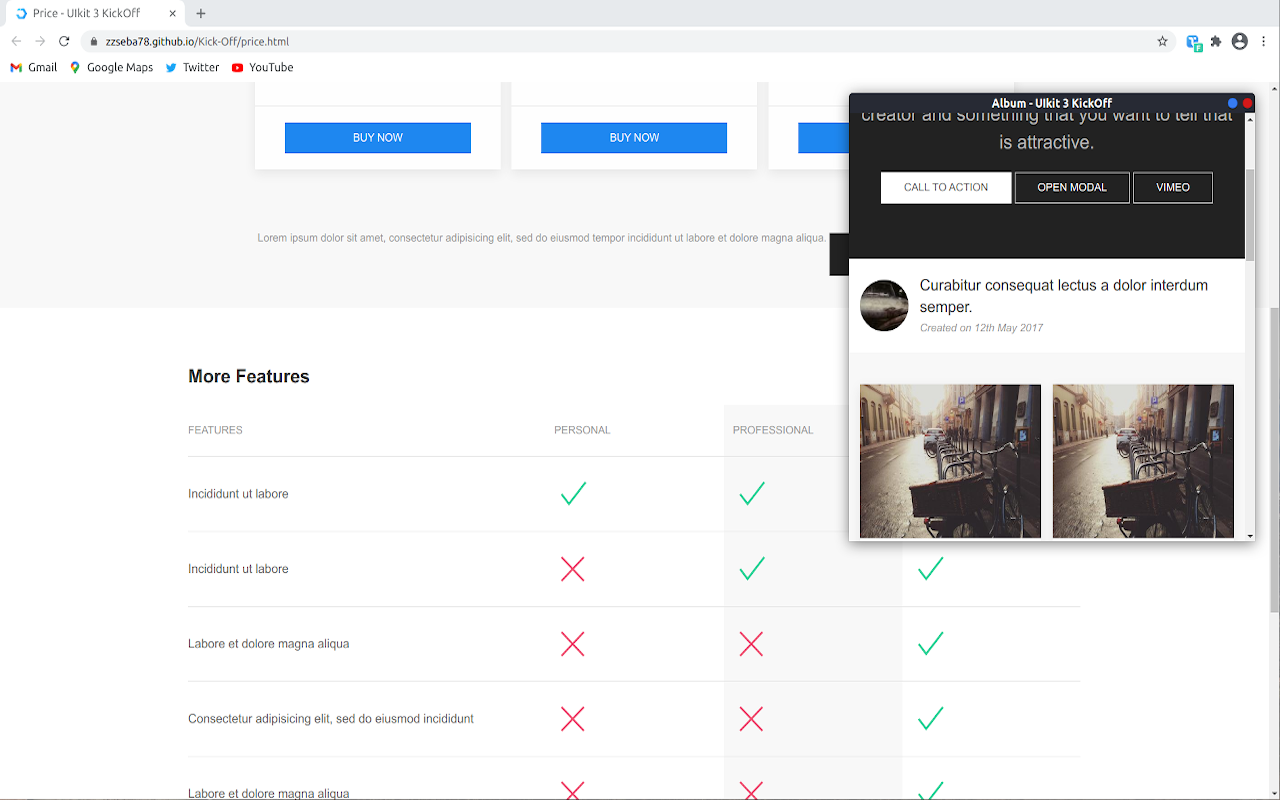
Task: Click the VIMEO button in the popup
Action: (1172, 187)
